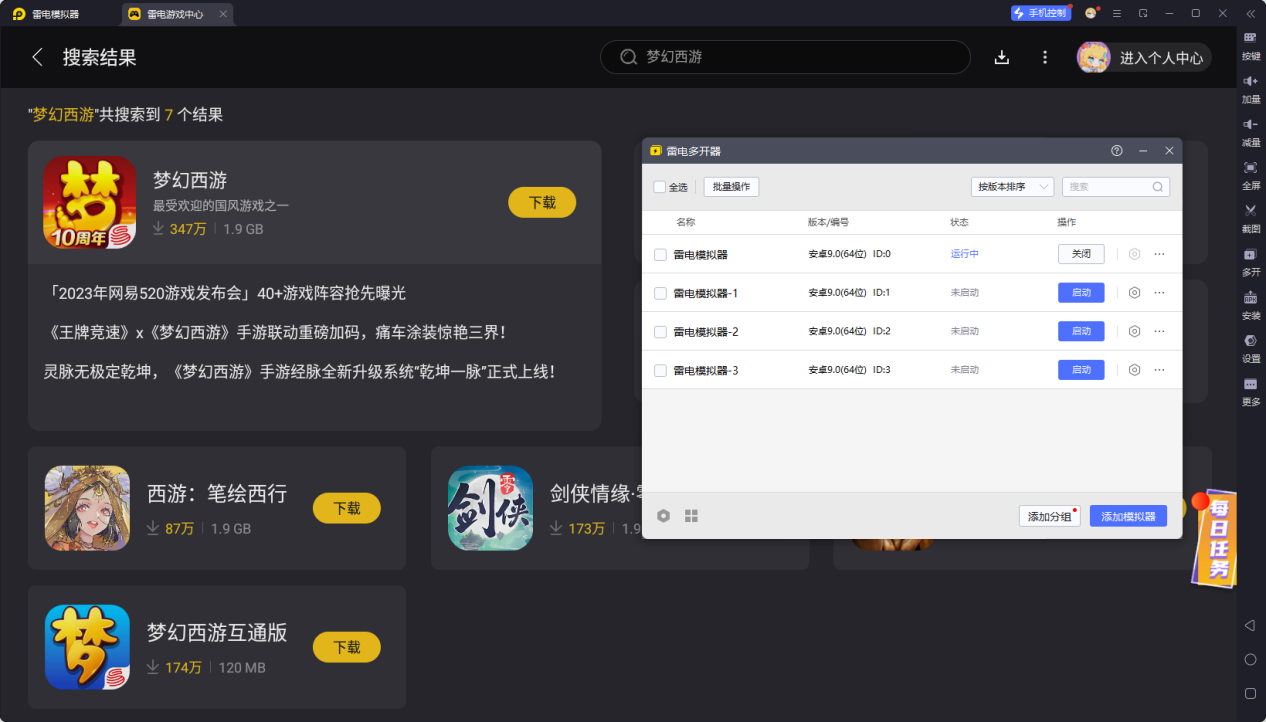Viewport: 1266px width, 722px height.
Task: Open more options for 雷电模拟器-2
Action: pyautogui.click(x=1159, y=331)
